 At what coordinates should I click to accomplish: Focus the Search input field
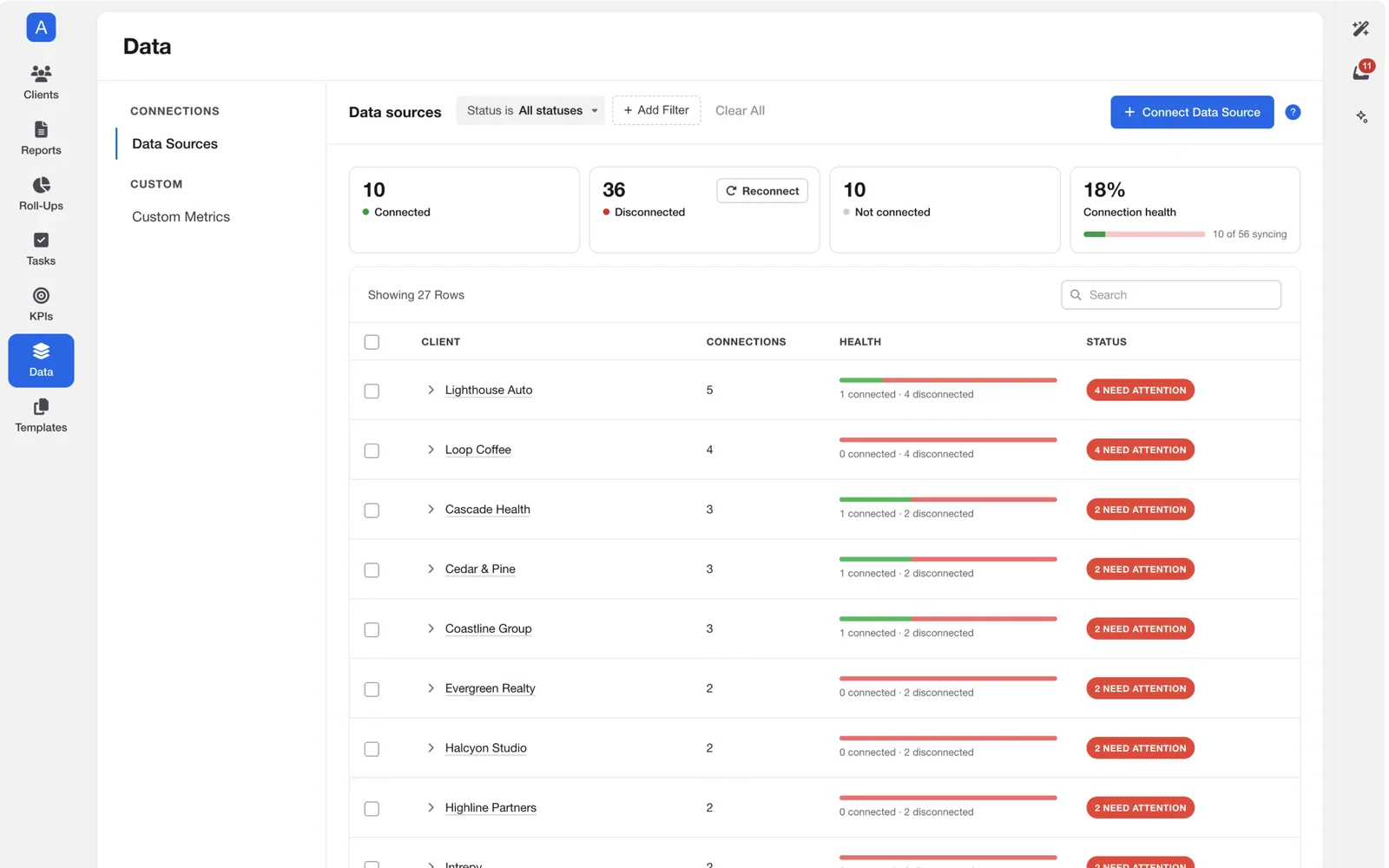[x=1171, y=295]
